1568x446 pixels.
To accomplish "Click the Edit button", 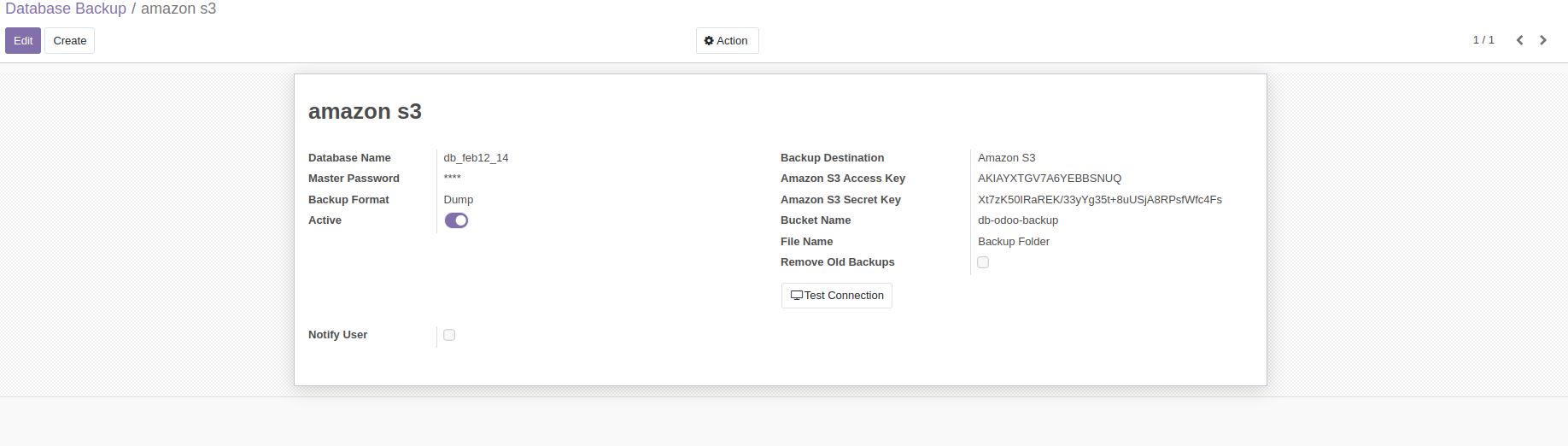I will coord(23,41).
